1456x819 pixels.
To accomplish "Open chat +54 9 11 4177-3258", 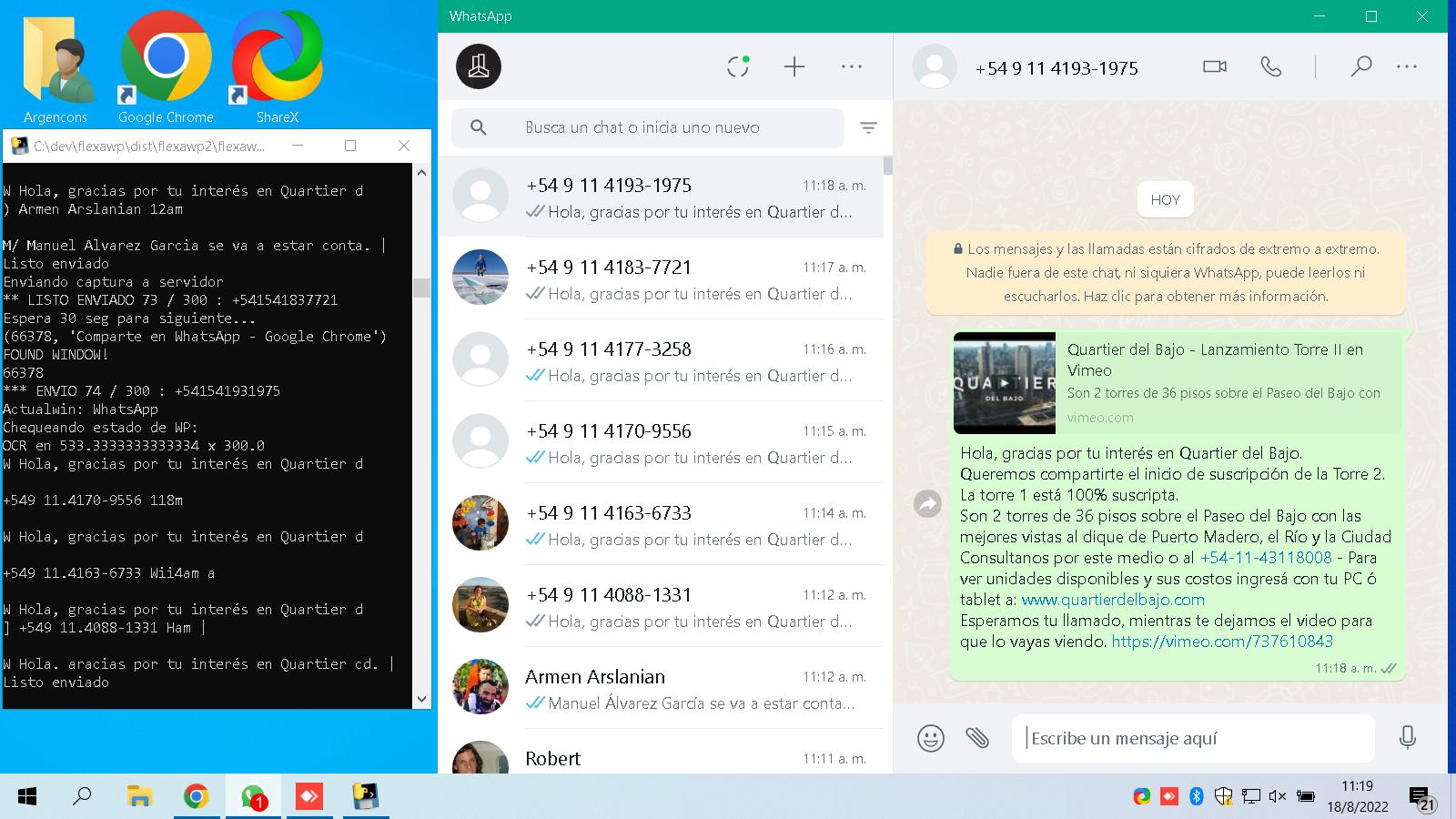I will tap(661, 360).
